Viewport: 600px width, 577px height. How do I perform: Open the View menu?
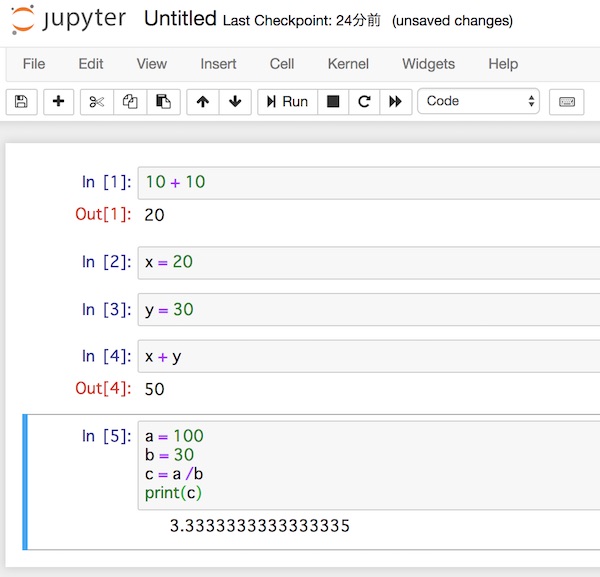tap(152, 64)
